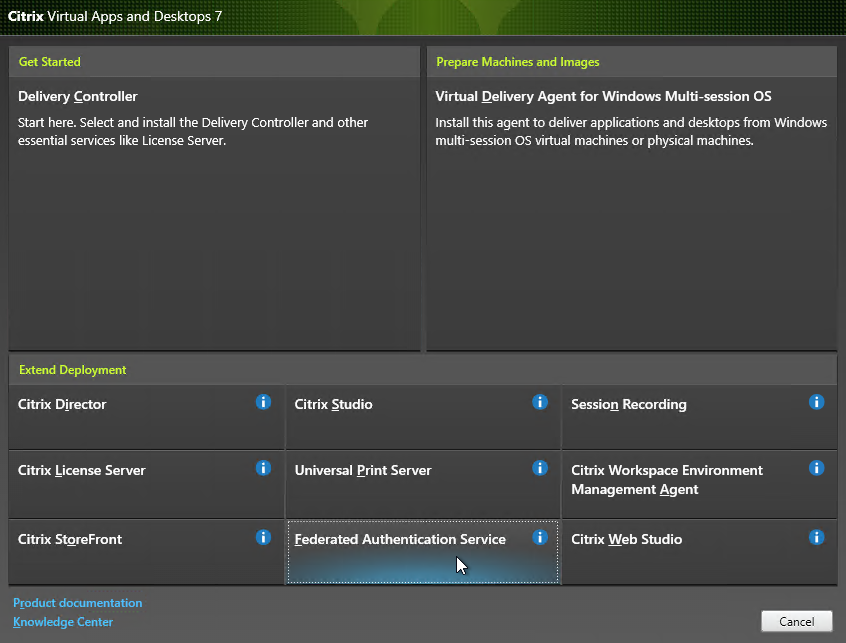Open info icon for Citrix Director
The width and height of the screenshot is (846, 643).
pyautogui.click(x=263, y=402)
